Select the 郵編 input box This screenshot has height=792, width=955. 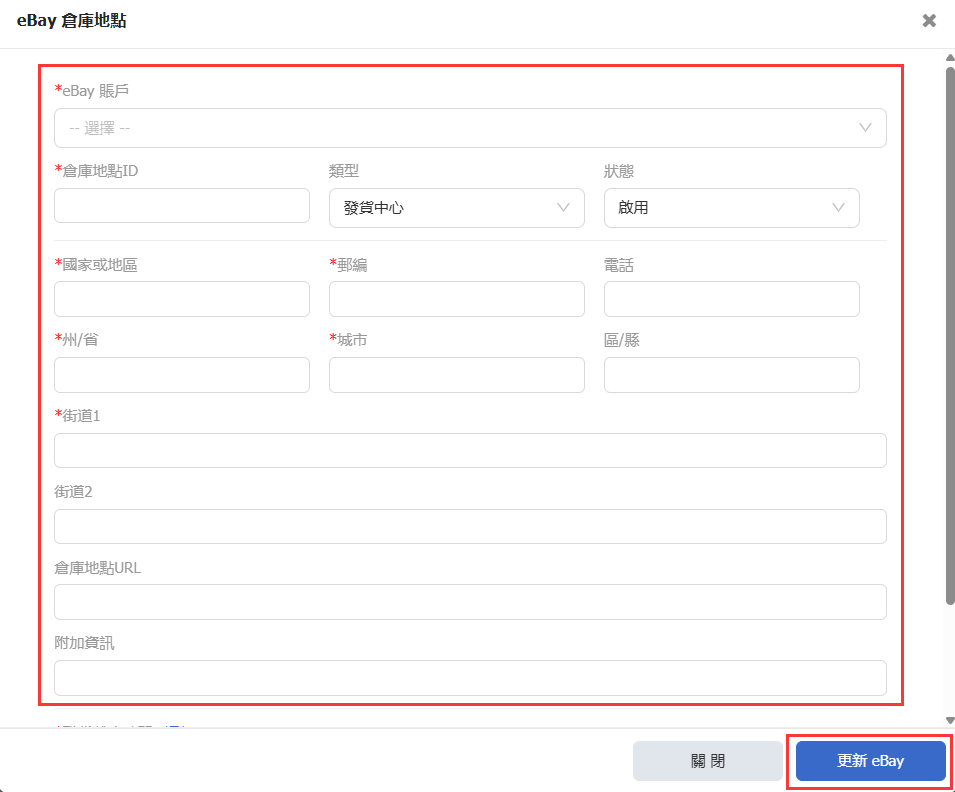[456, 299]
